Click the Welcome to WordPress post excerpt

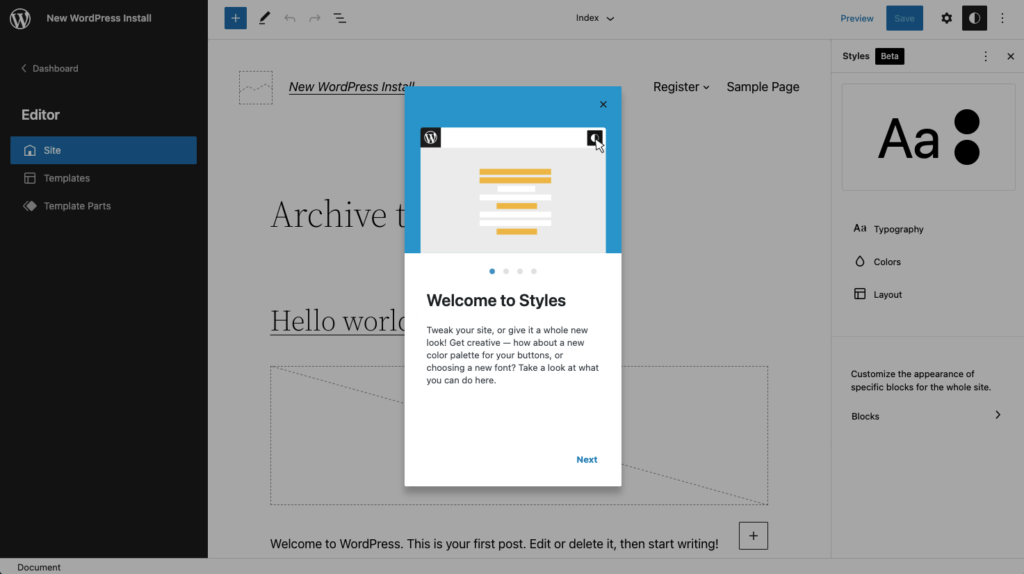point(494,543)
